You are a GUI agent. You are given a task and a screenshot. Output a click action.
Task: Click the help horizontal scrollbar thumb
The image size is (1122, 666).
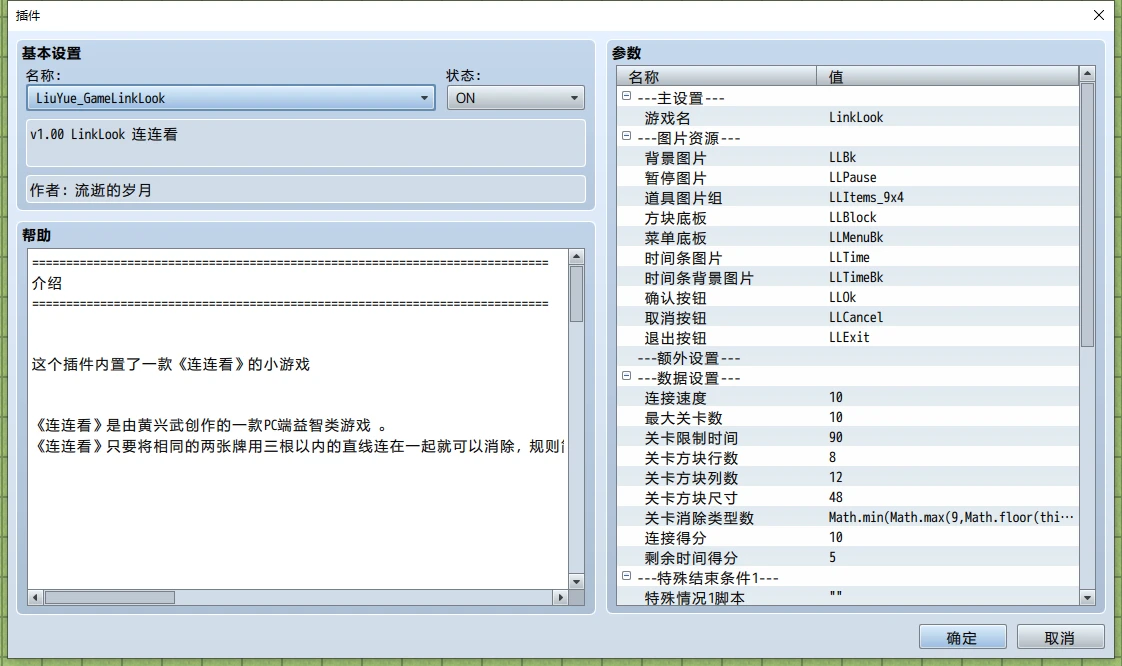point(109,597)
